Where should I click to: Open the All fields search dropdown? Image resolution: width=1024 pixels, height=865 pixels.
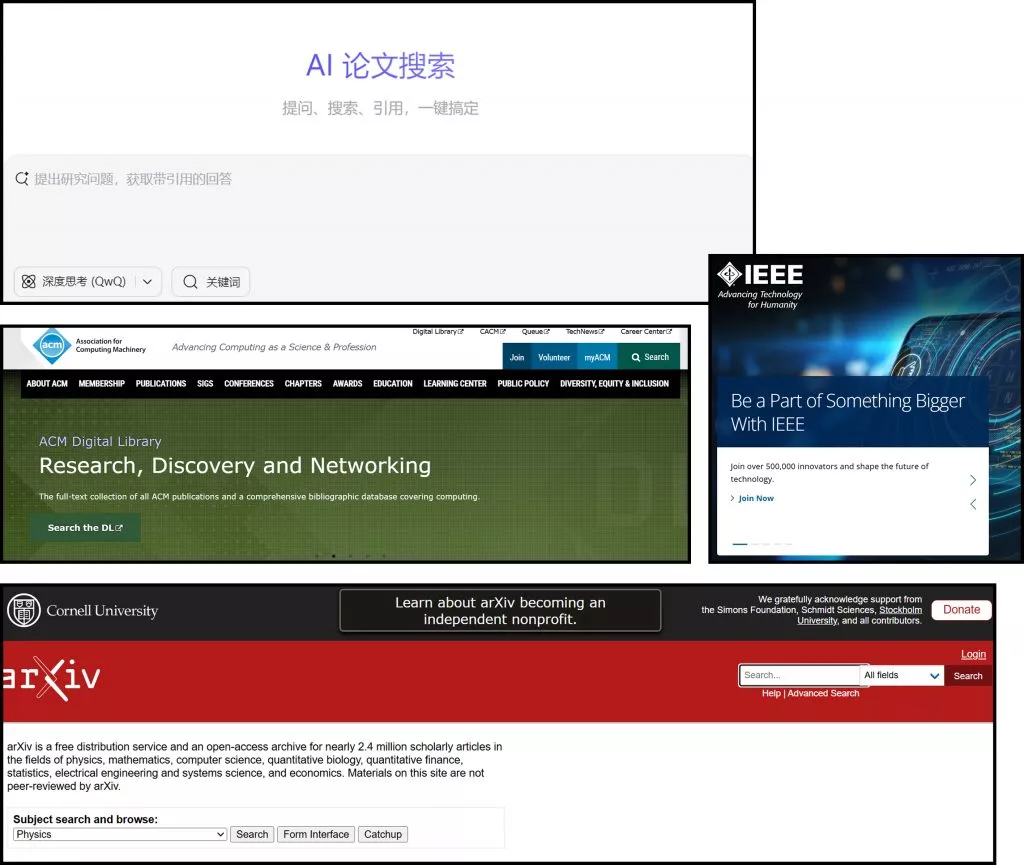point(900,675)
